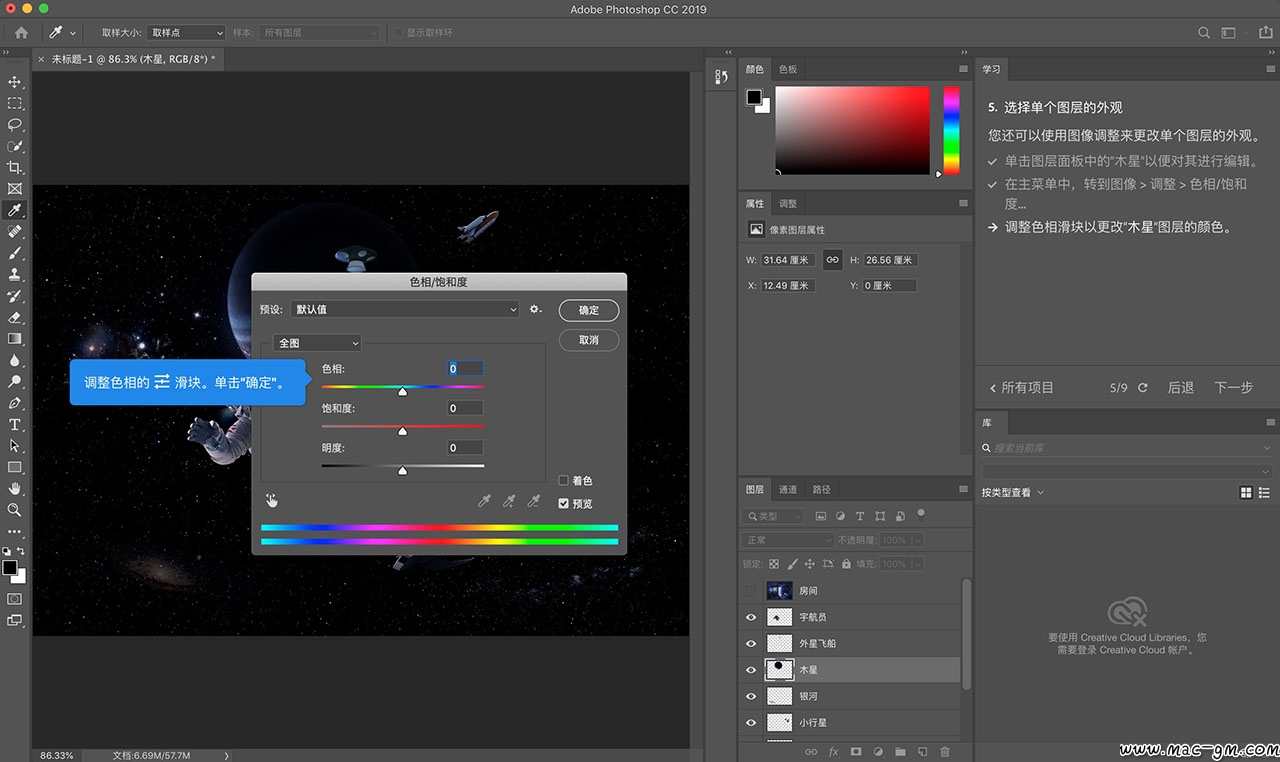1280x762 pixels.
Task: Click the search magnifier in options bar
Action: pos(1204,33)
